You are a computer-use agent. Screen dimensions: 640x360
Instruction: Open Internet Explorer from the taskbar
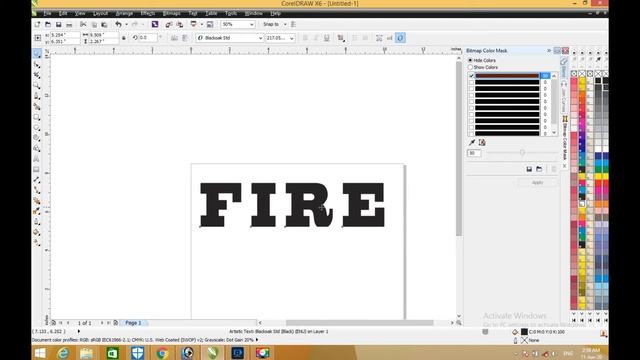63,353
